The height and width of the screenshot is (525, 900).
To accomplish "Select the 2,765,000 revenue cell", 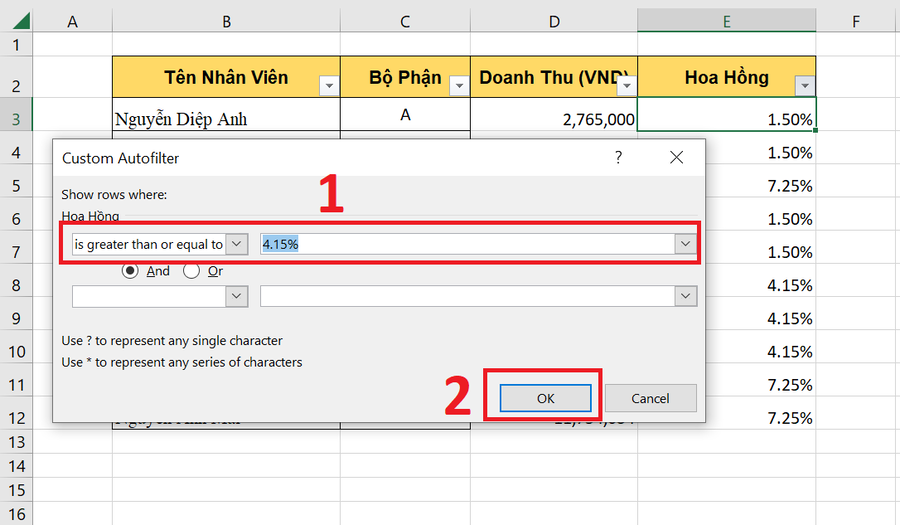I will (x=554, y=114).
